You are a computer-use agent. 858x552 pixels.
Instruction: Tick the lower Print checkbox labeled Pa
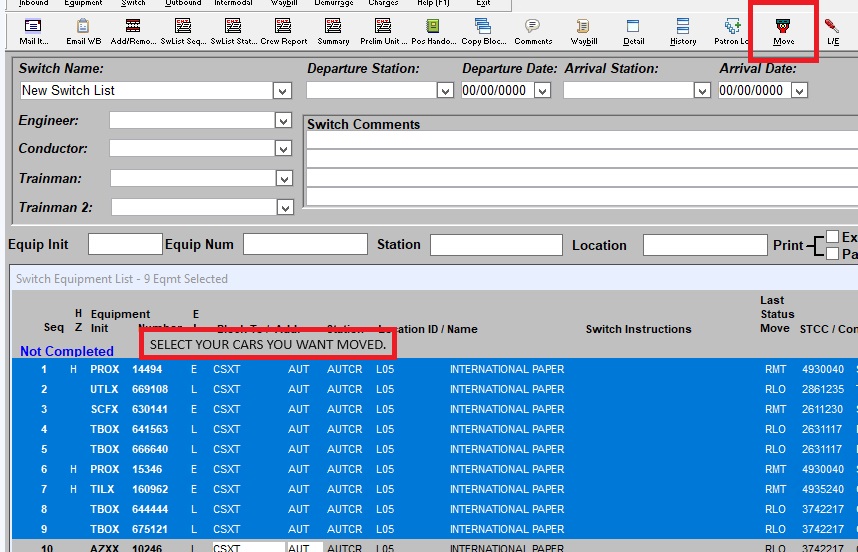click(x=832, y=253)
